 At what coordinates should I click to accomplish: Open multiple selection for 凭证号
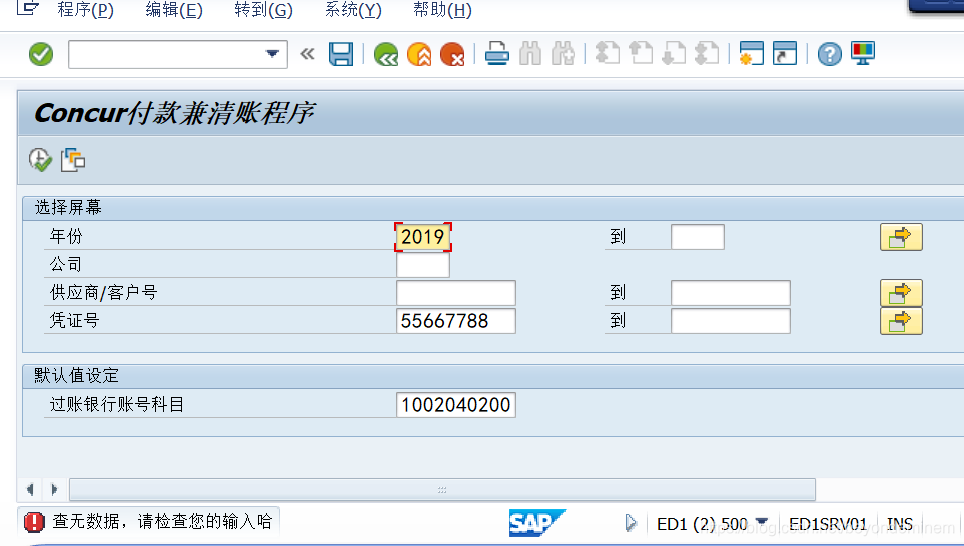pos(901,321)
